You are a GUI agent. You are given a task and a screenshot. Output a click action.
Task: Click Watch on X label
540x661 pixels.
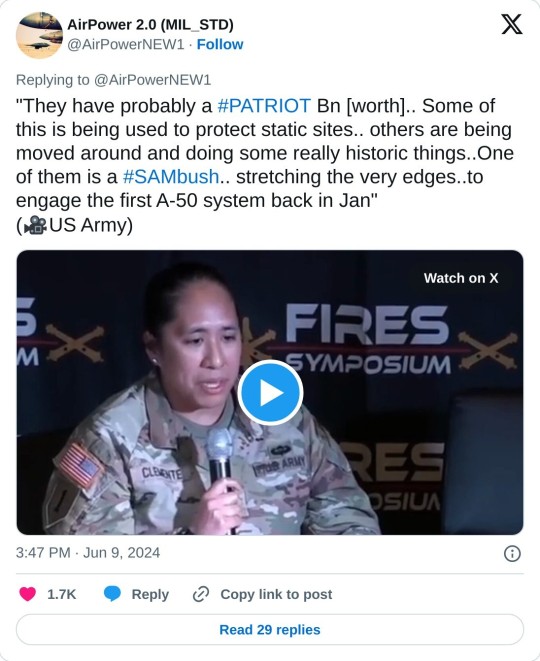[461, 278]
